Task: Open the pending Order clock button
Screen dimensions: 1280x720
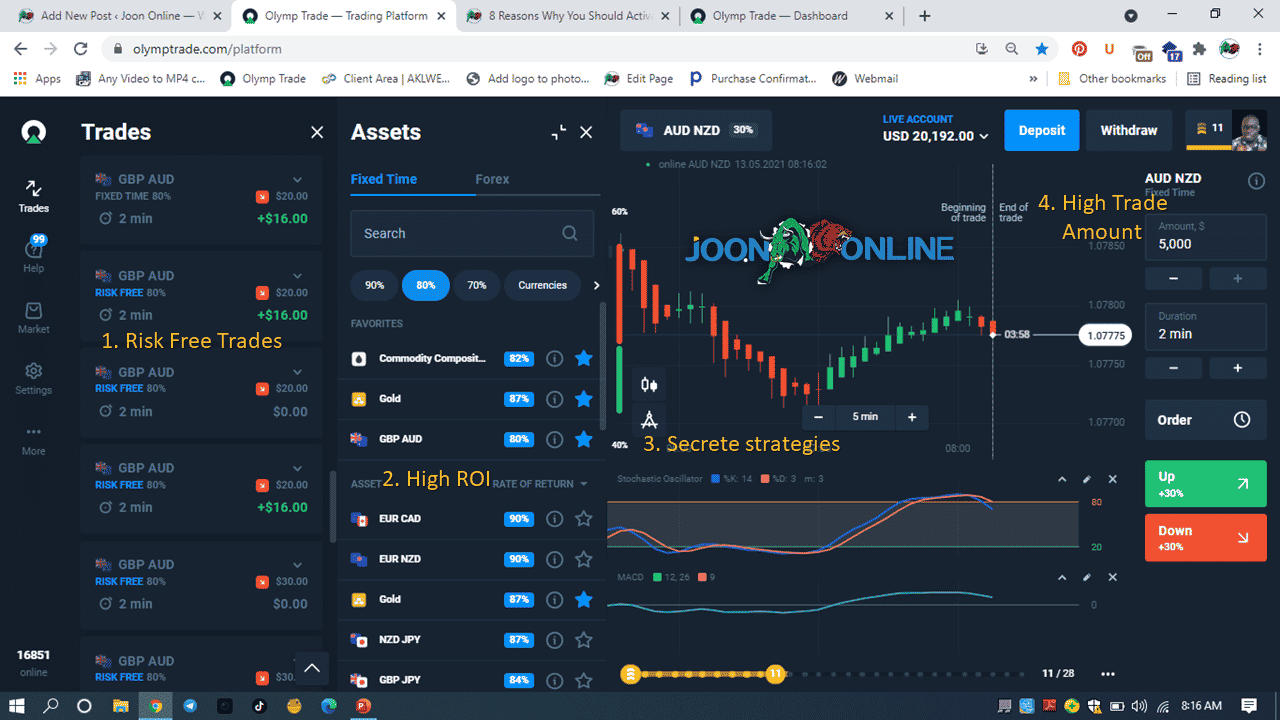Action: [1204, 420]
